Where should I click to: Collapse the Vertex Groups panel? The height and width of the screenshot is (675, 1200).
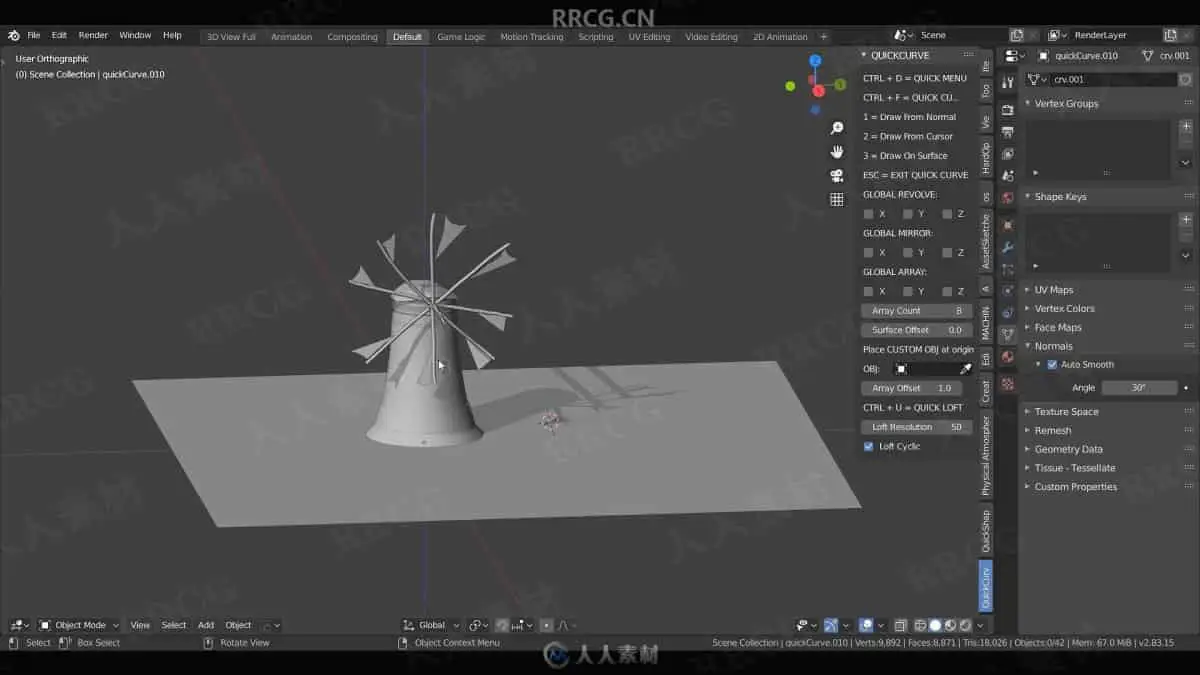pos(1066,104)
